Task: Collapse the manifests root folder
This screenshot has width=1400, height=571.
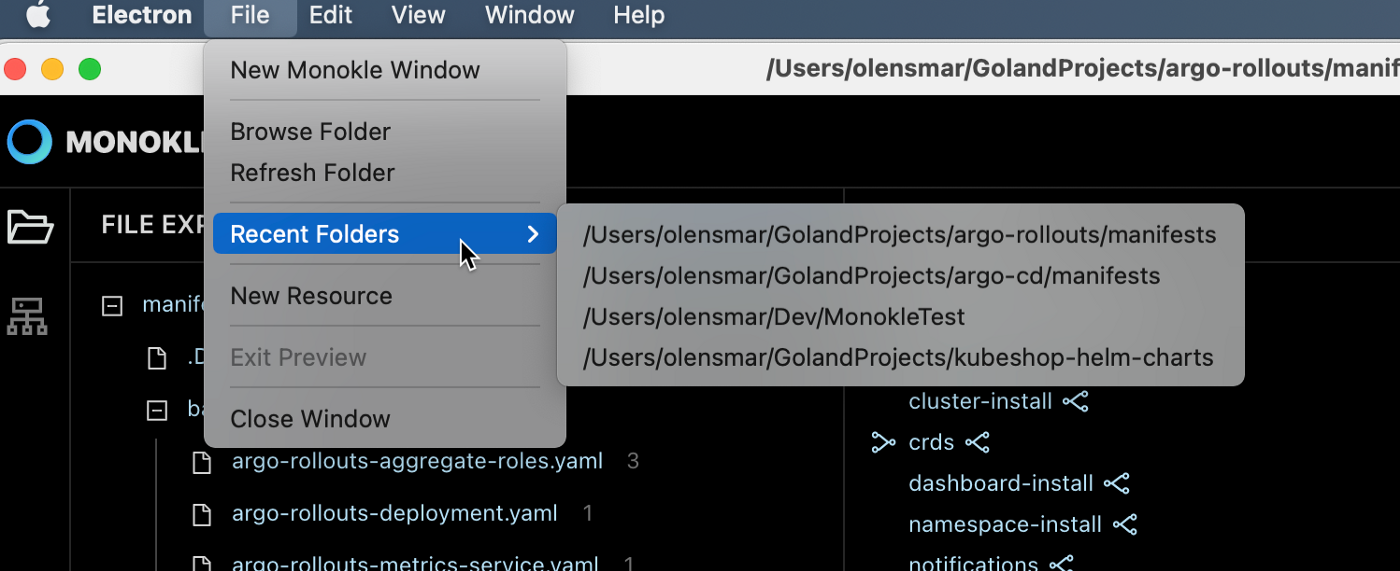Action: pyautogui.click(x=112, y=305)
